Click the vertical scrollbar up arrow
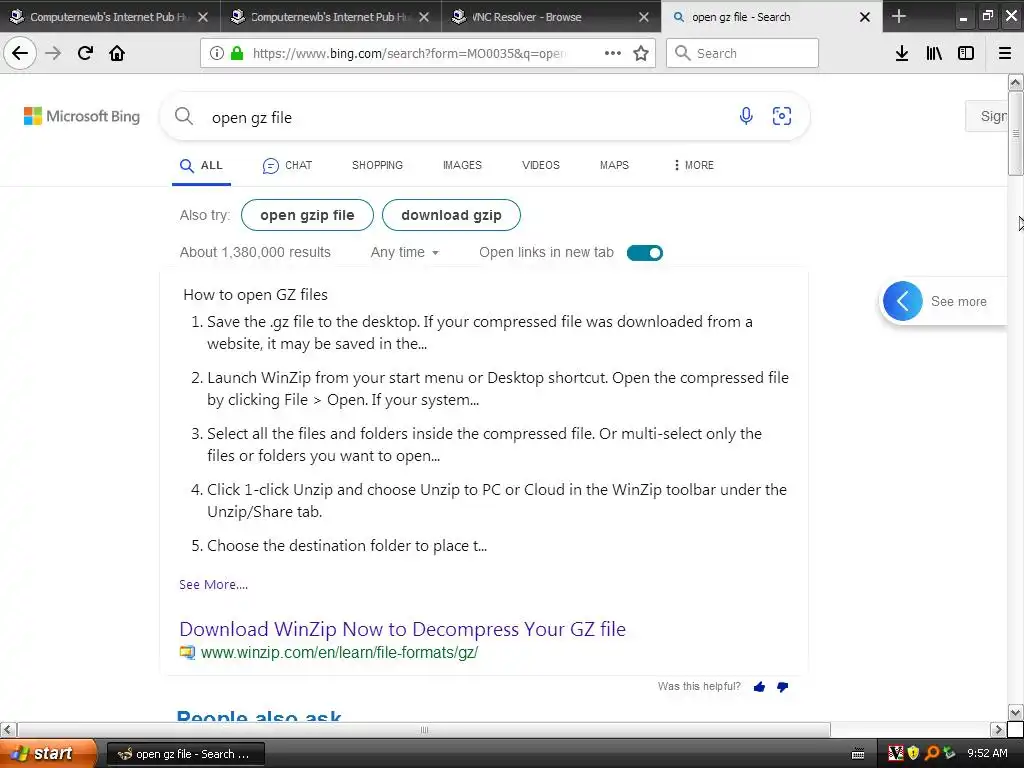Viewport: 1024px width, 768px height. pyautogui.click(x=1016, y=82)
